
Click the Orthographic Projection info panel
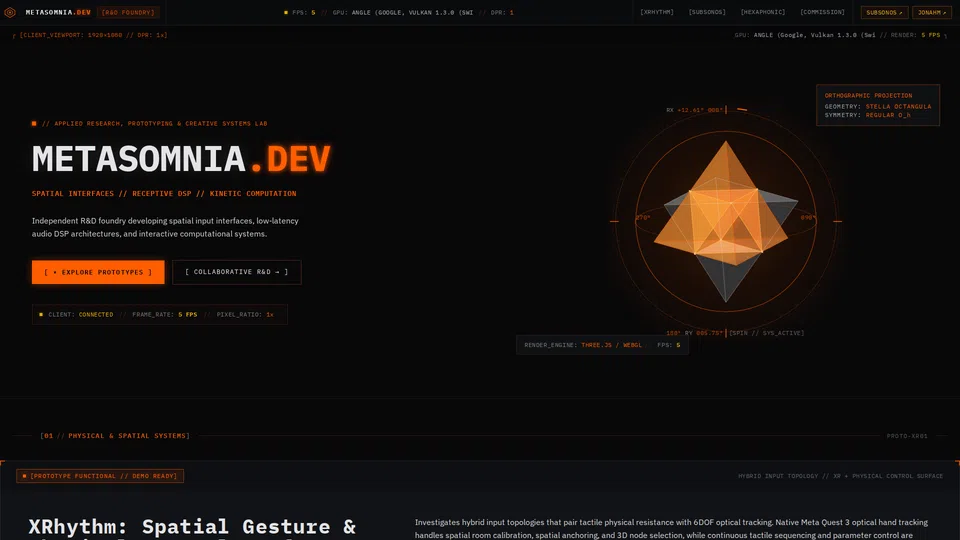click(x=878, y=105)
